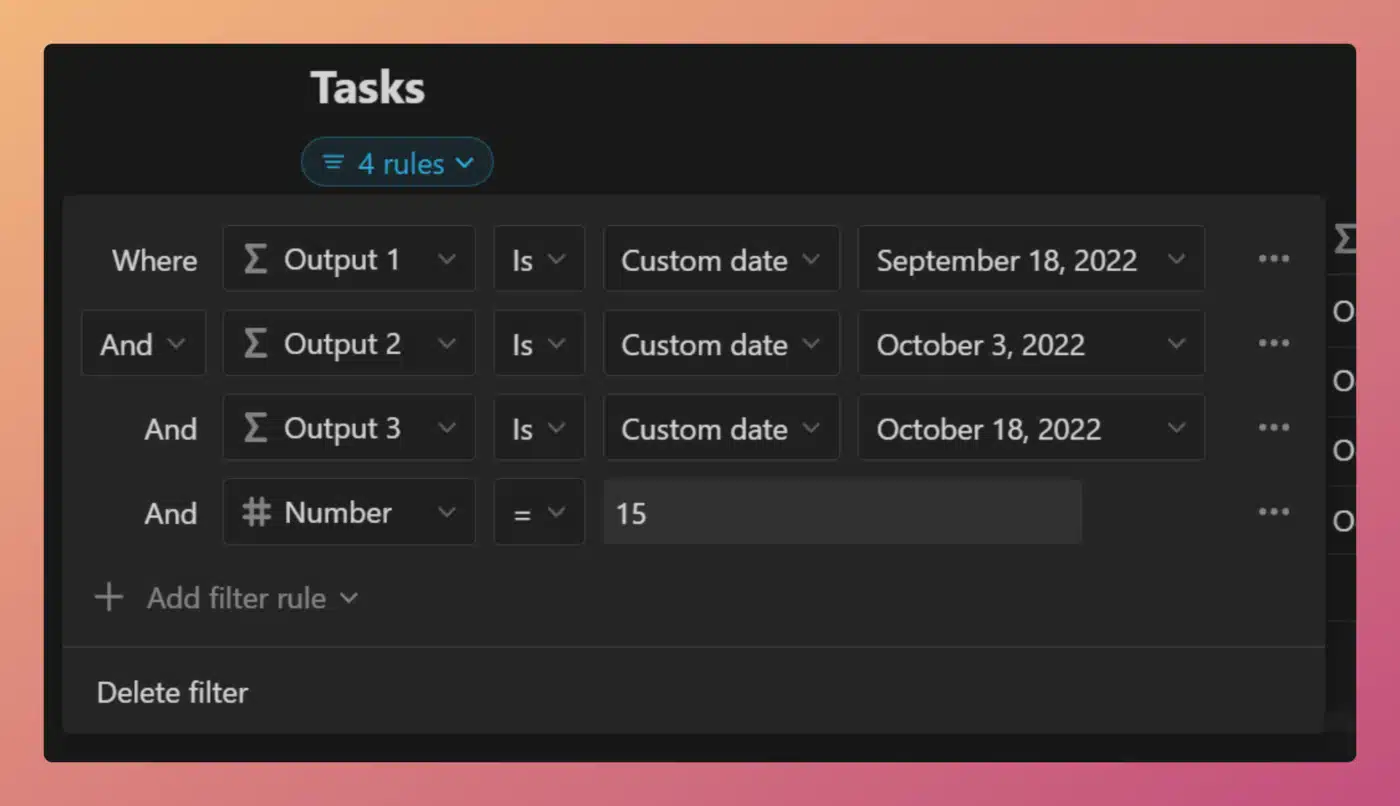The image size is (1400, 806).
Task: Pick a date from September 18, 2022 selector
Action: coord(1031,259)
